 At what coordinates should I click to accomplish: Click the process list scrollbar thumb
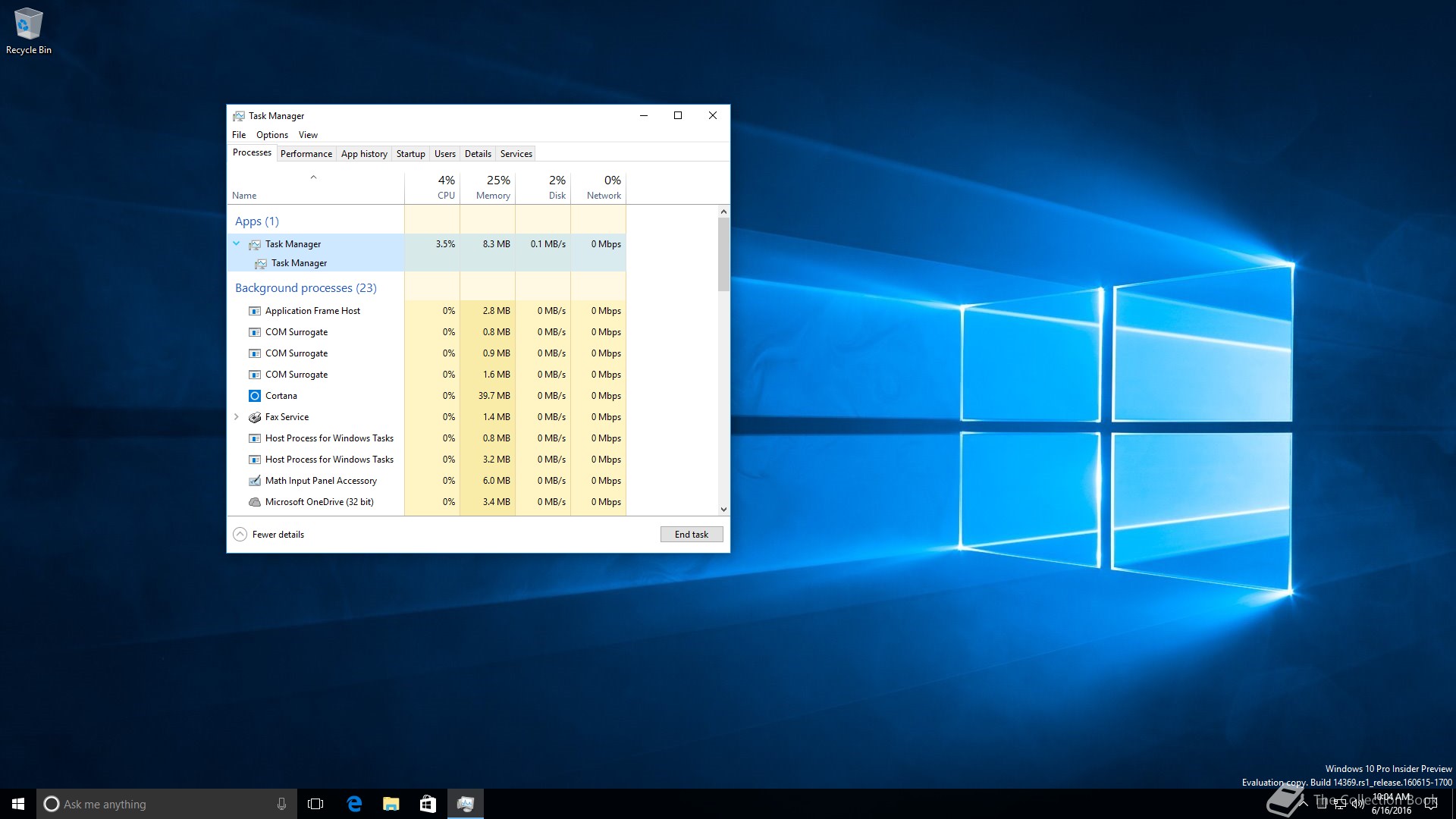tap(723, 255)
